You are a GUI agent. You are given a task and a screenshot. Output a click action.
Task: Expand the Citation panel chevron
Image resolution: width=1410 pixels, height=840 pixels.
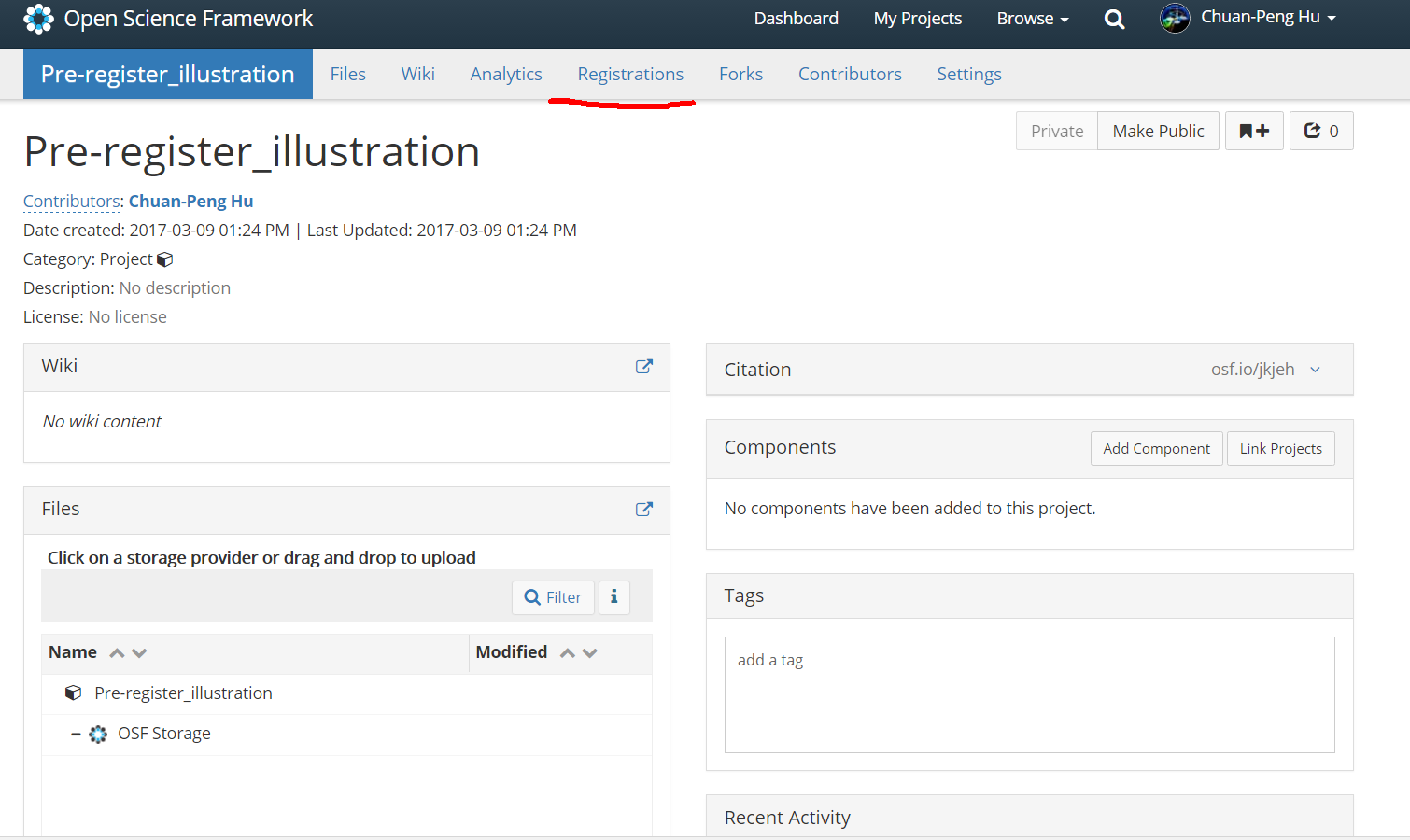[x=1315, y=370]
